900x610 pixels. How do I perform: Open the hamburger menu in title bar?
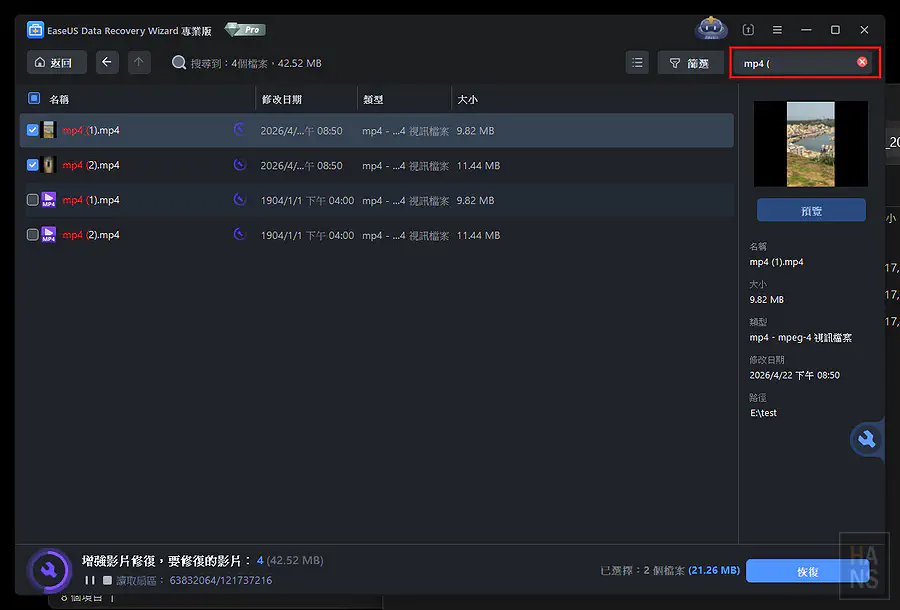[777, 30]
